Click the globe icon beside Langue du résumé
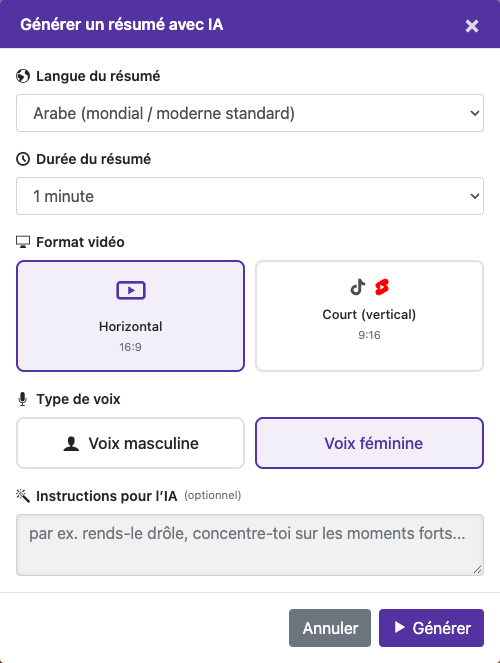The width and height of the screenshot is (500, 663). click(23, 76)
